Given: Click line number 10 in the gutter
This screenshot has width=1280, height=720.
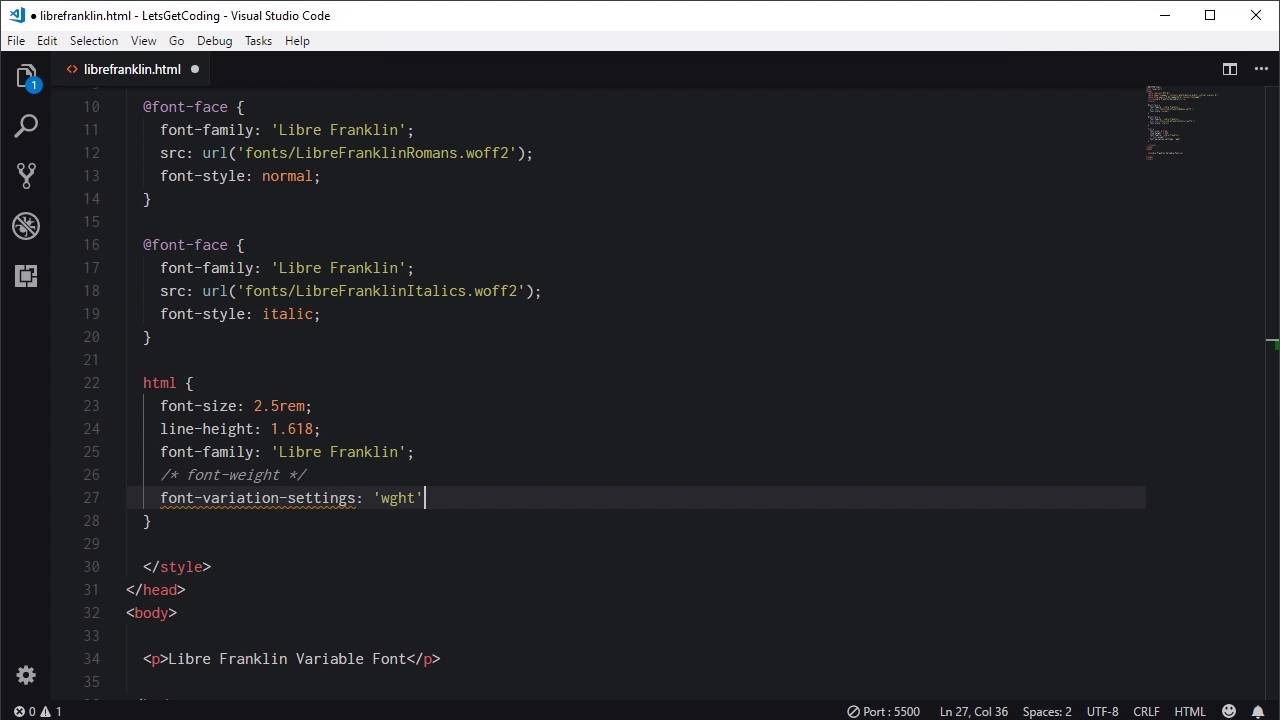Looking at the screenshot, I should [x=91, y=107].
